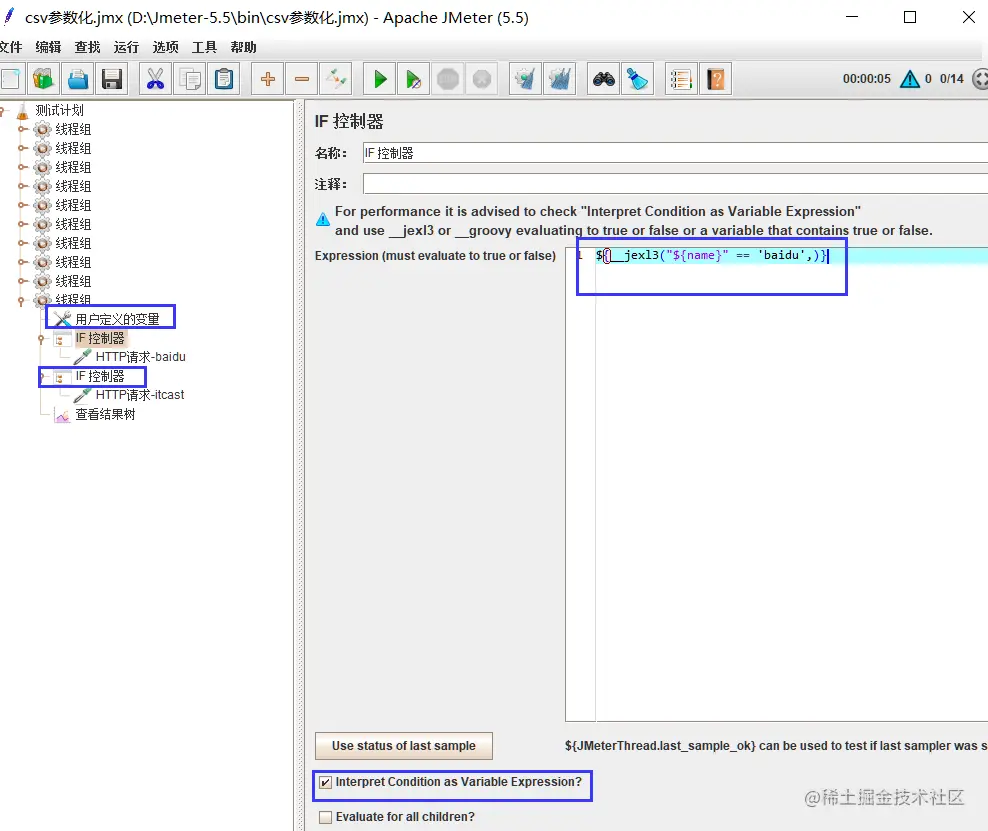Click the warning triangle log icon
The width and height of the screenshot is (988, 831).
pos(910,79)
